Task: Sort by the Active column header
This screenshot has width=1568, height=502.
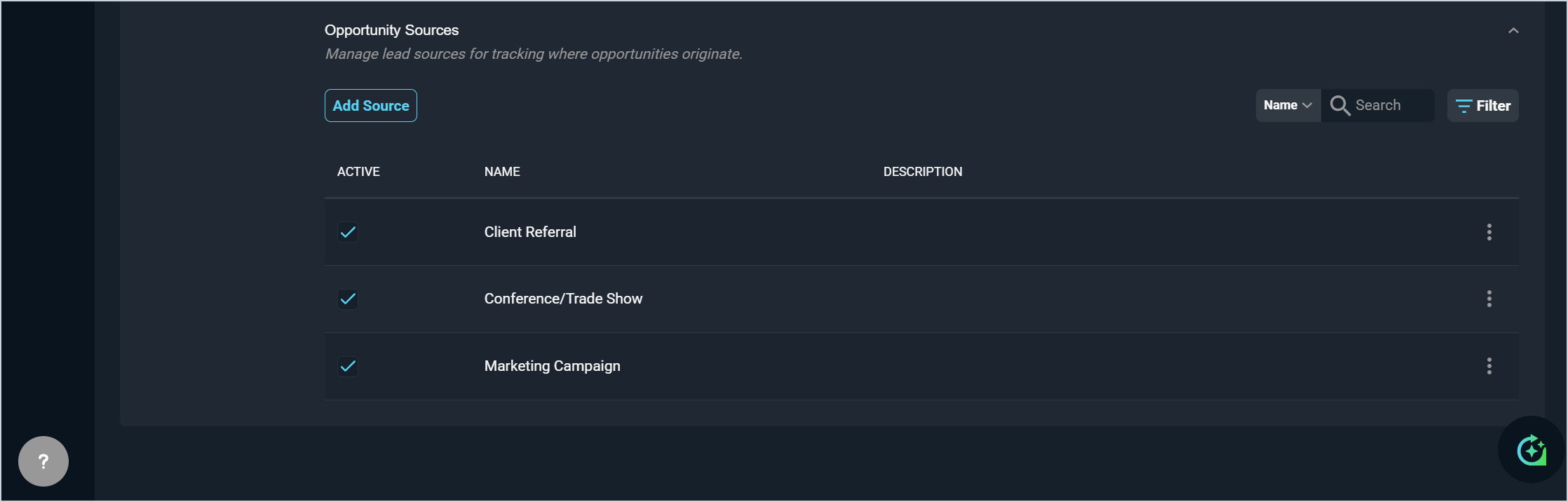Action: 358,172
